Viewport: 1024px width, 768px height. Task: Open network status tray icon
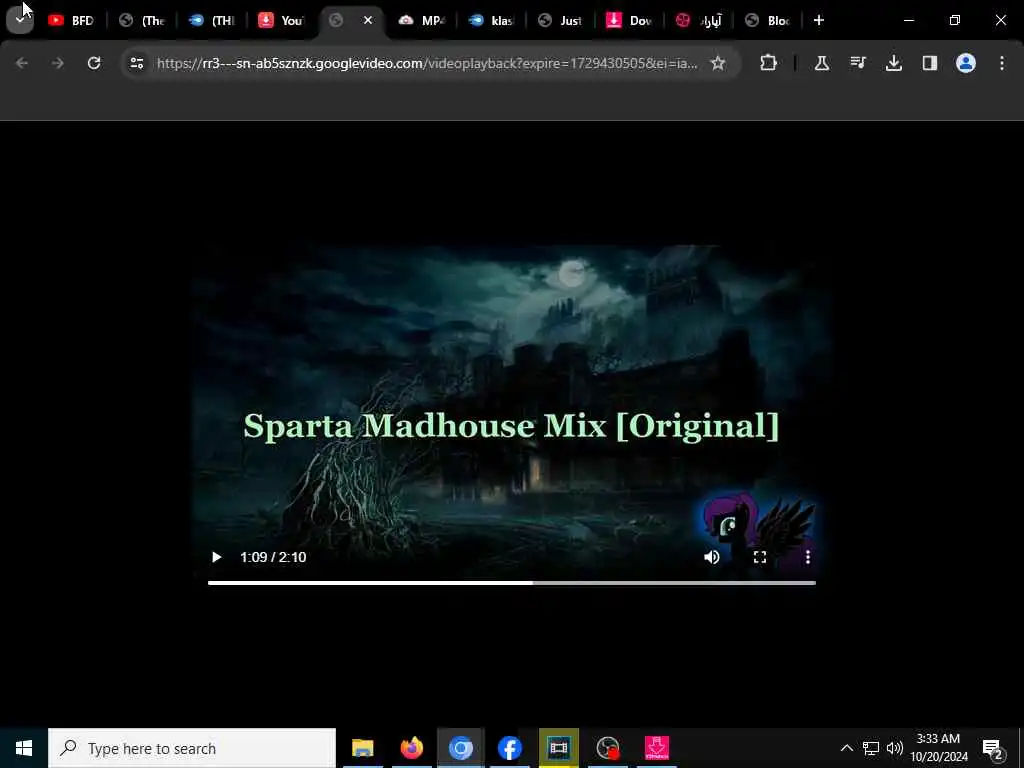(x=871, y=748)
